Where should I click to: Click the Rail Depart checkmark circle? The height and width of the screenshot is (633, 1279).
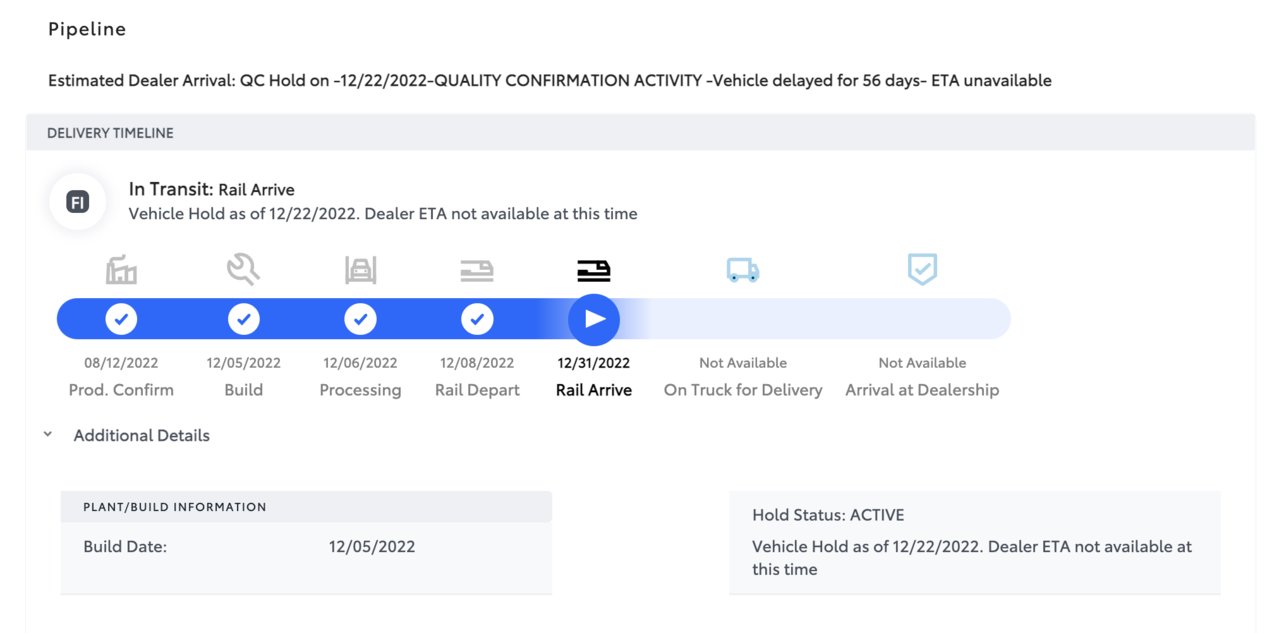tap(477, 319)
